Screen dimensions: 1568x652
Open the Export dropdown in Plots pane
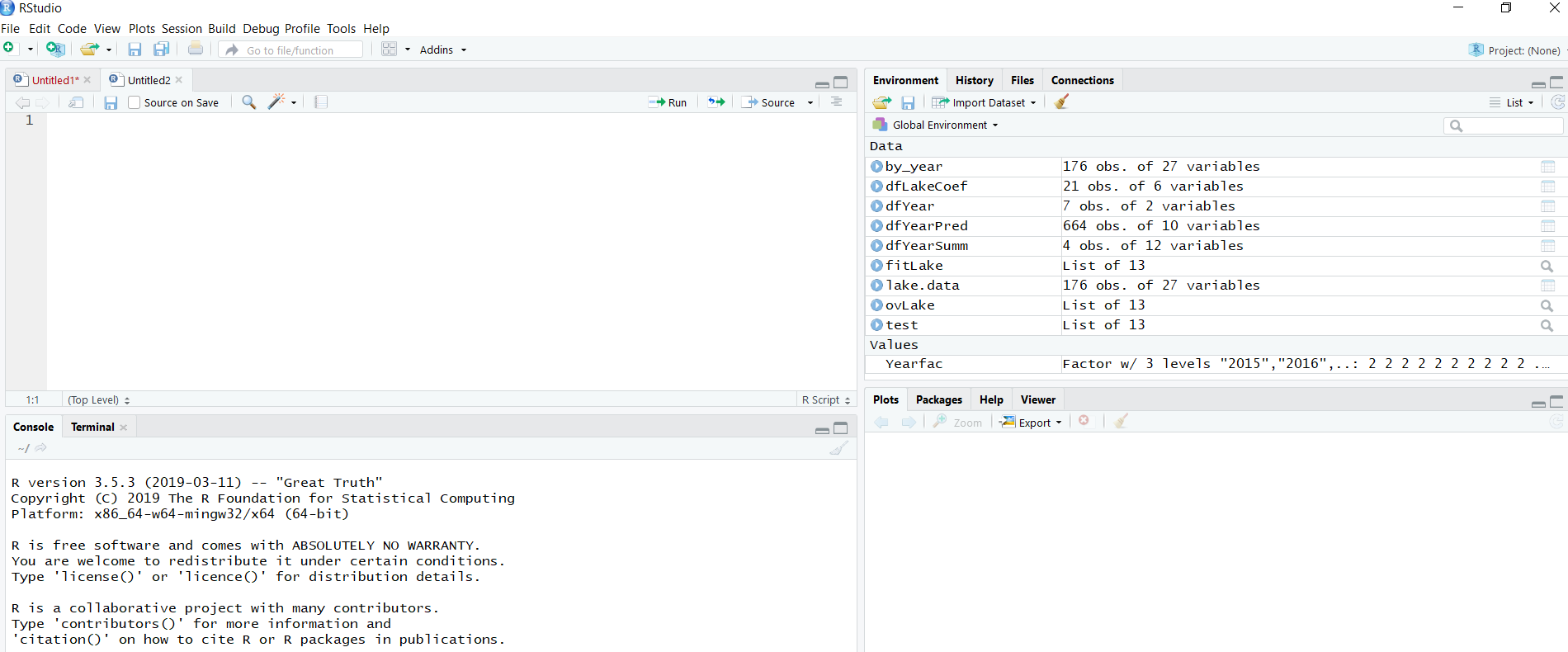point(1032,423)
